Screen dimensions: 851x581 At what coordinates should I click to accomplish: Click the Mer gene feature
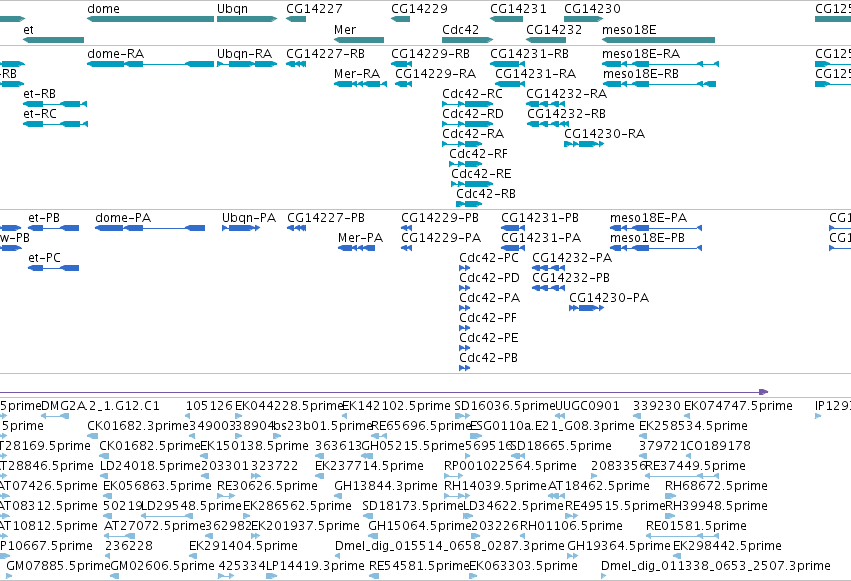coord(359,40)
